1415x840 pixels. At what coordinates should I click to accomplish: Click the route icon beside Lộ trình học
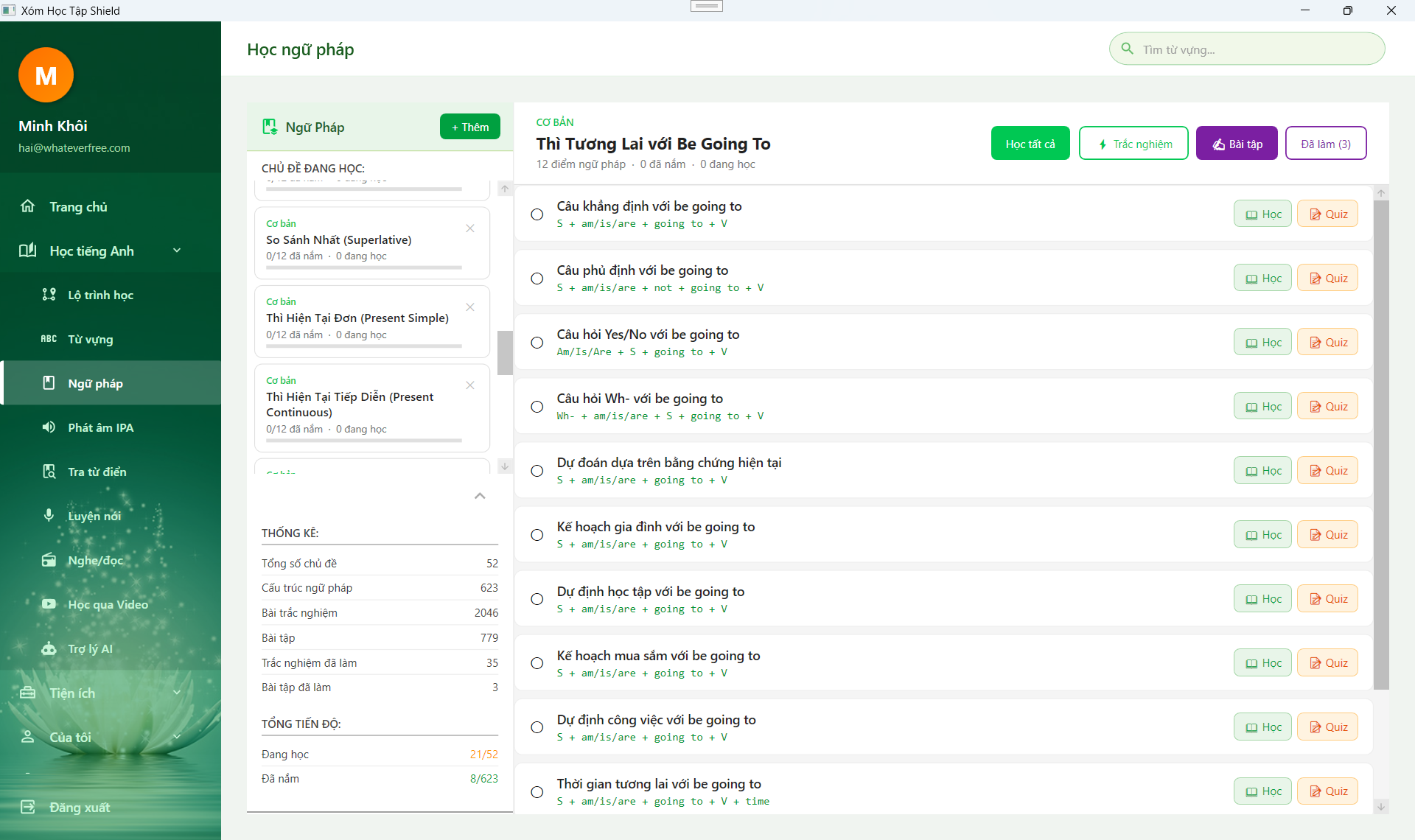point(49,295)
